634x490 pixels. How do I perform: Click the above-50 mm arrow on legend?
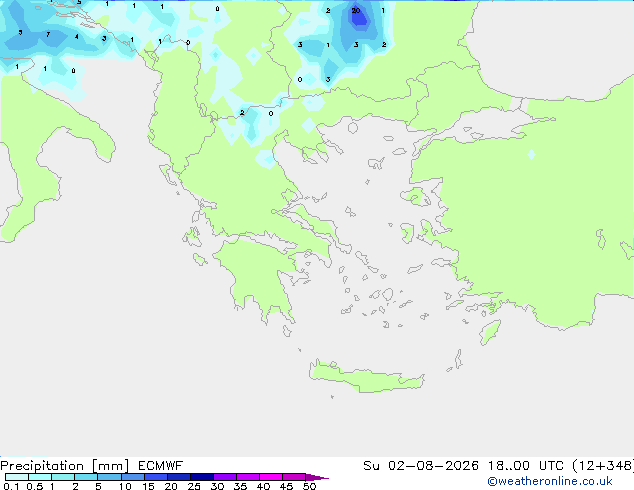click(x=317, y=477)
